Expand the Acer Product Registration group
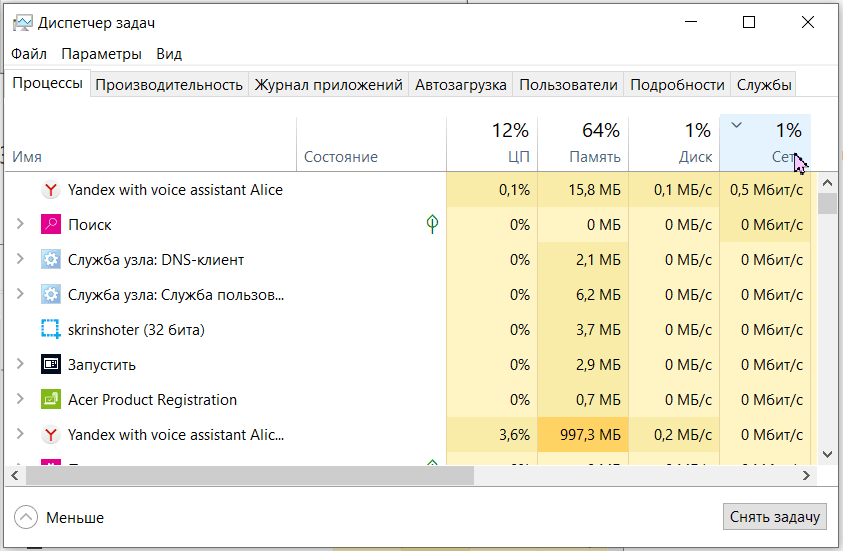Image resolution: width=843 pixels, height=551 pixels. [20, 400]
